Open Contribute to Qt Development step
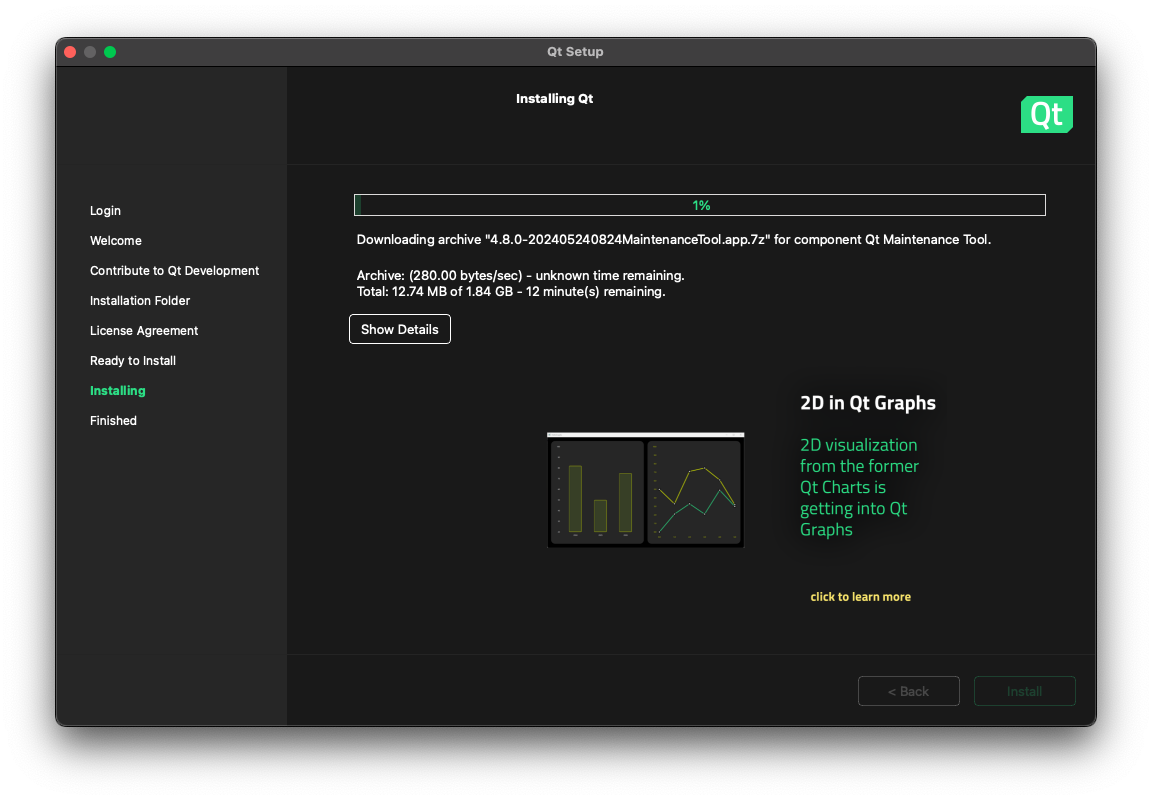1152x800 pixels. click(174, 271)
